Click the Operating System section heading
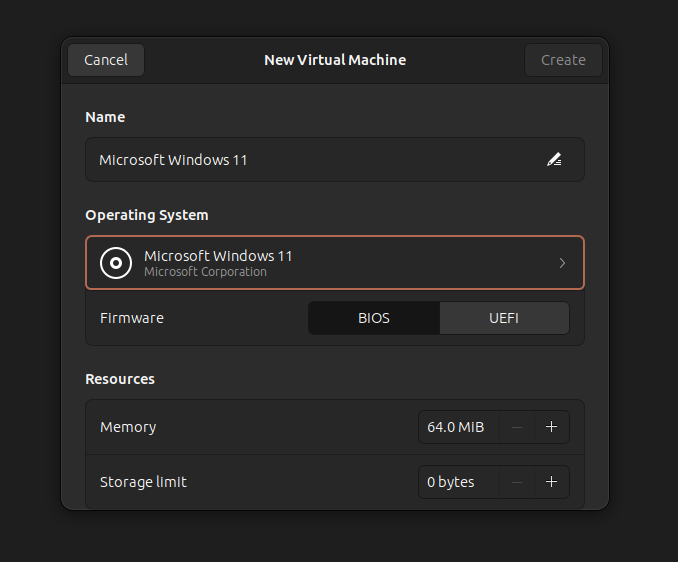The height and width of the screenshot is (562, 678). [147, 215]
